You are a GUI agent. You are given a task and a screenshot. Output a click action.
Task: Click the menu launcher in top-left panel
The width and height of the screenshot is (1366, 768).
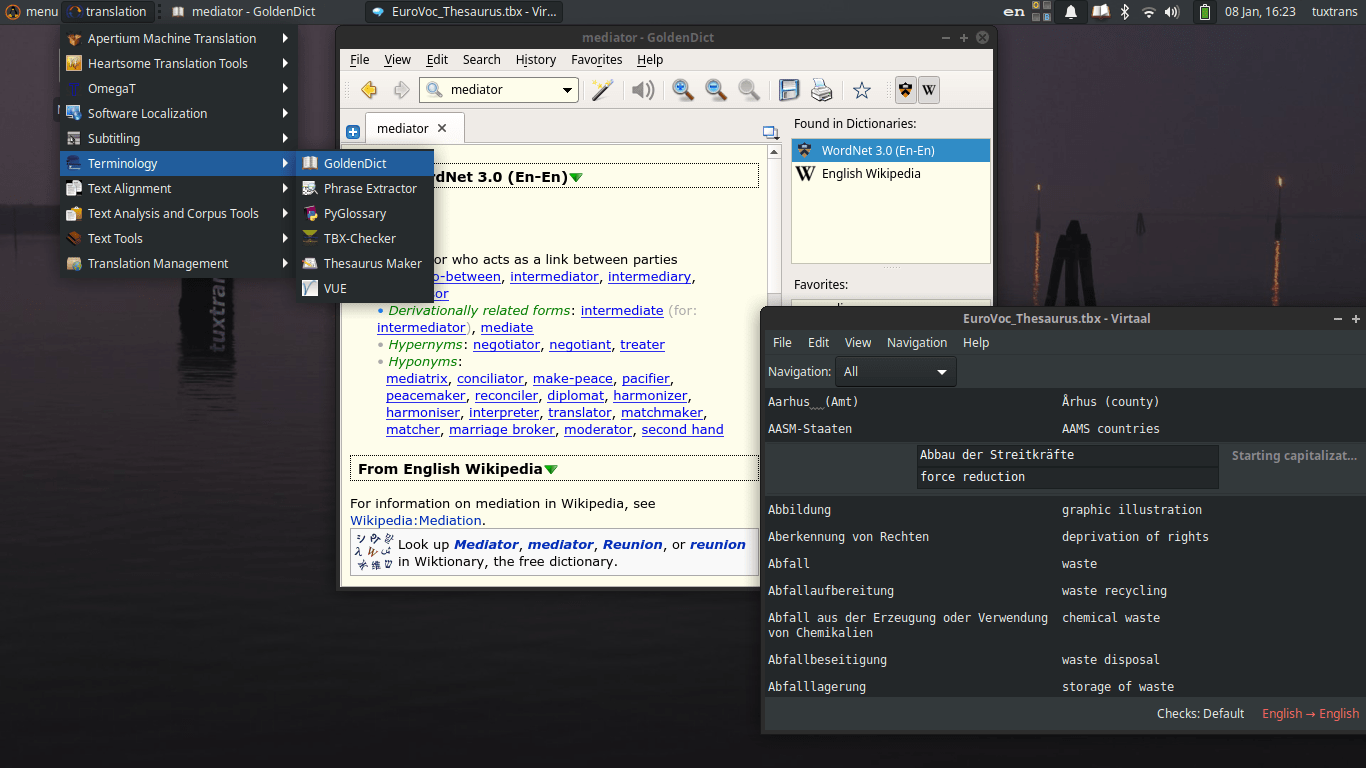coord(30,12)
